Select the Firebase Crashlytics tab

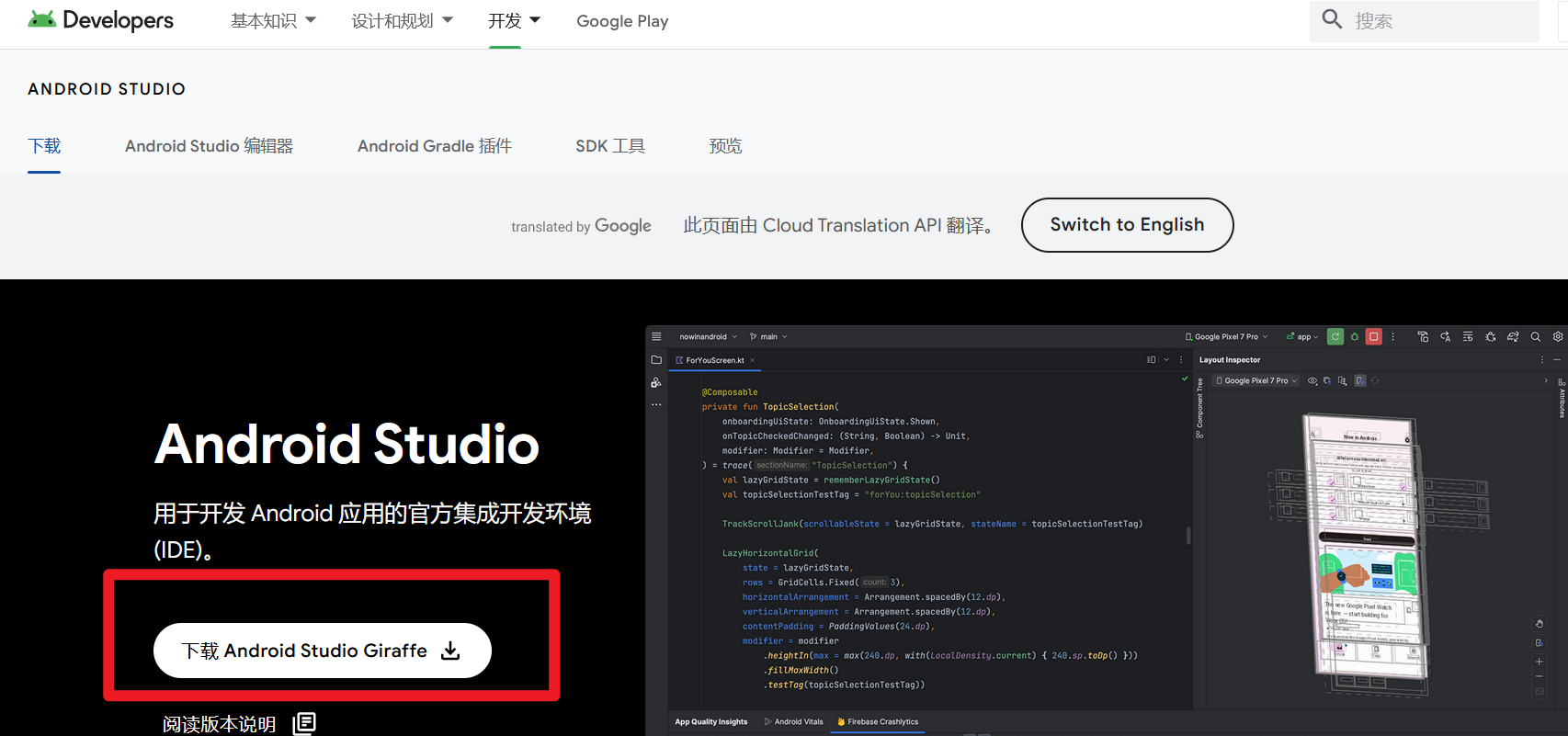click(x=878, y=722)
